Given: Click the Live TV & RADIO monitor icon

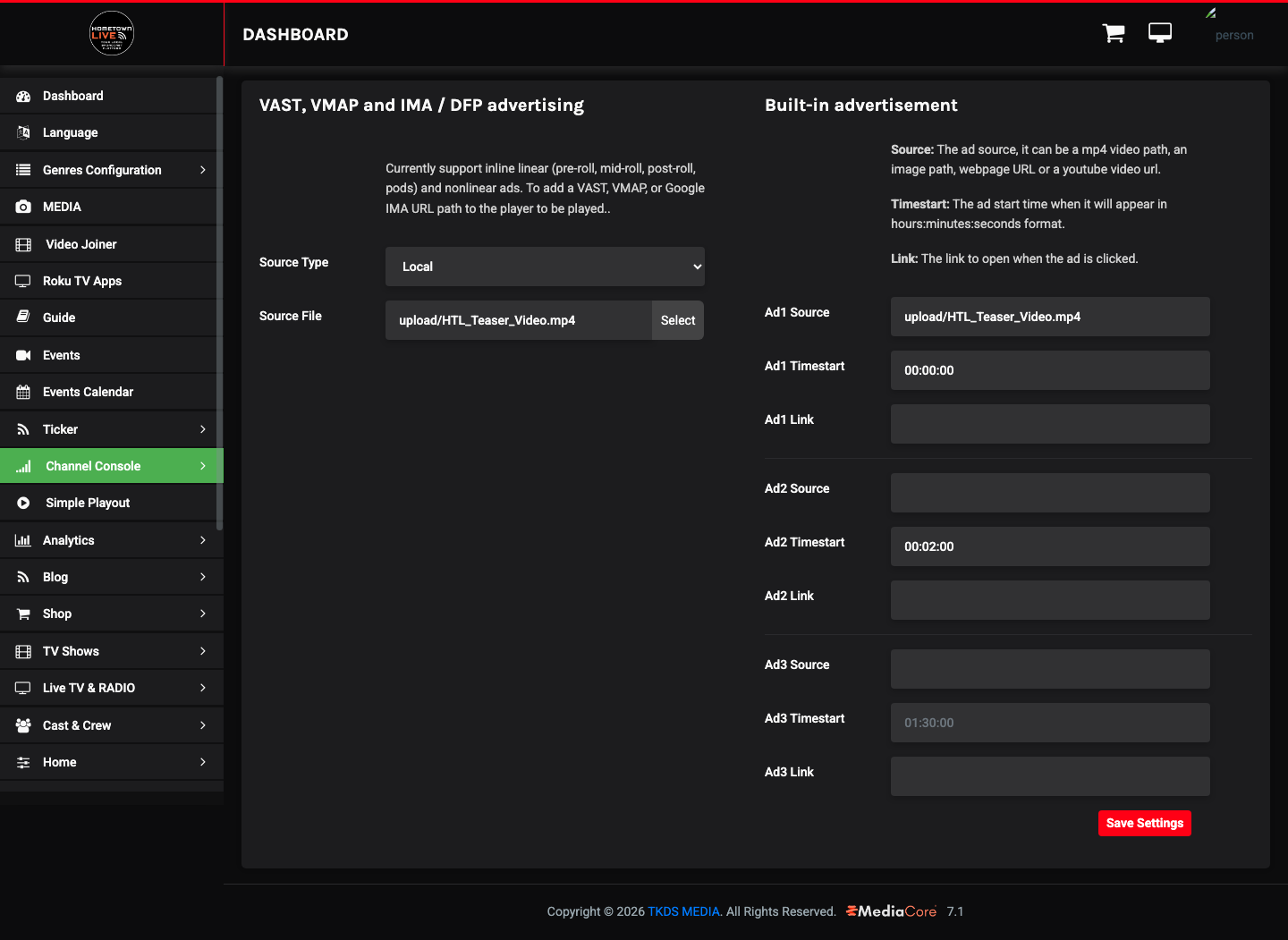Looking at the screenshot, I should pyautogui.click(x=23, y=688).
